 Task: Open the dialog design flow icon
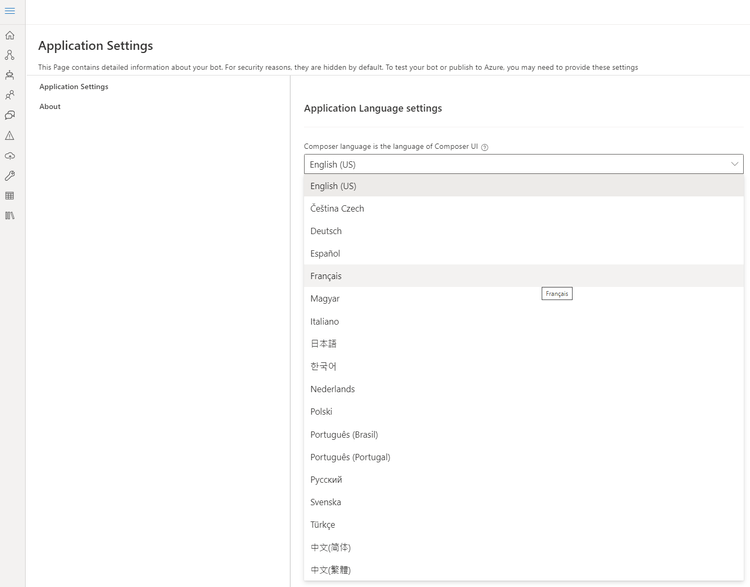pyautogui.click(x=10, y=55)
